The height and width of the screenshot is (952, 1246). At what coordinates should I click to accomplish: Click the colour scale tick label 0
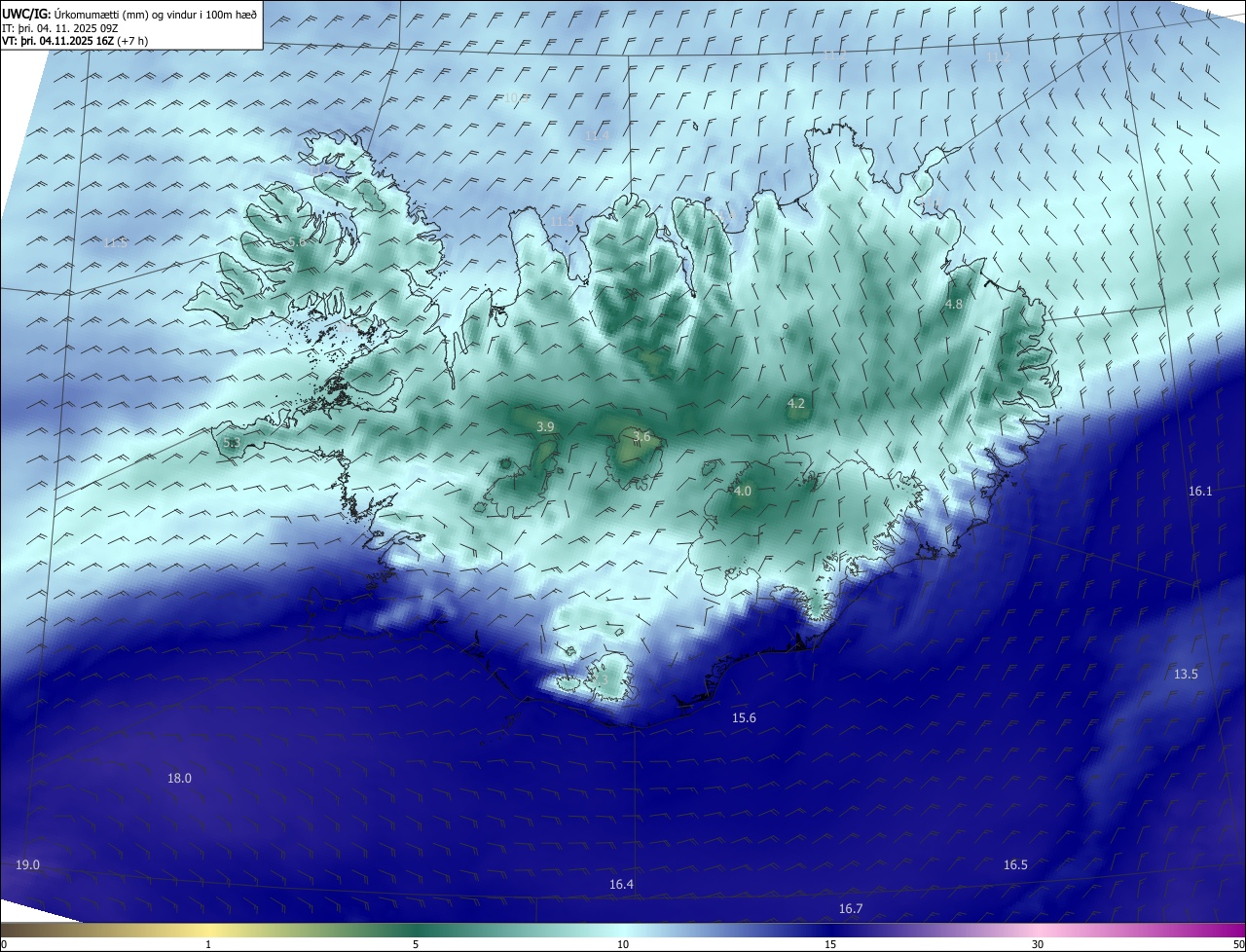pos(3,944)
